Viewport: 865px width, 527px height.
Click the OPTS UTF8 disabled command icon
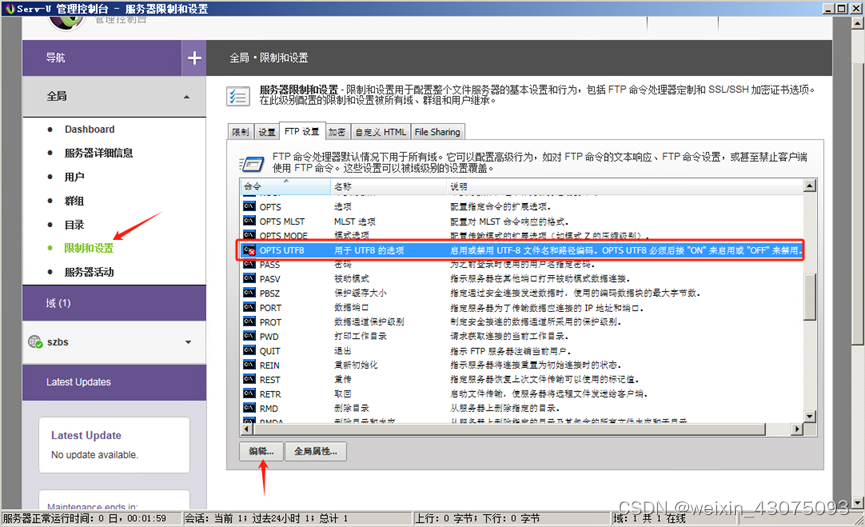[x=249, y=250]
